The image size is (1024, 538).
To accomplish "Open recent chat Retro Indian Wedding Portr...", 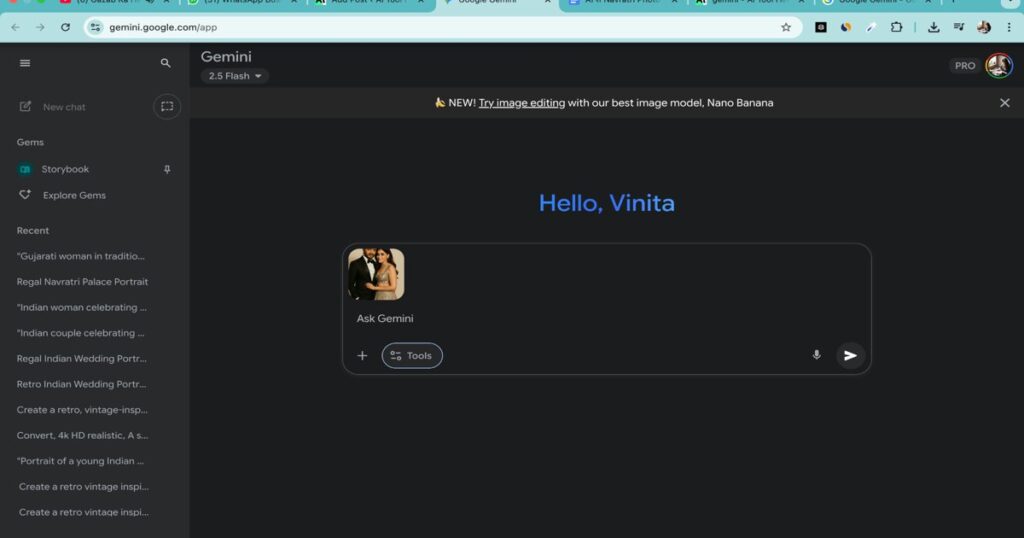I will click(x=82, y=384).
